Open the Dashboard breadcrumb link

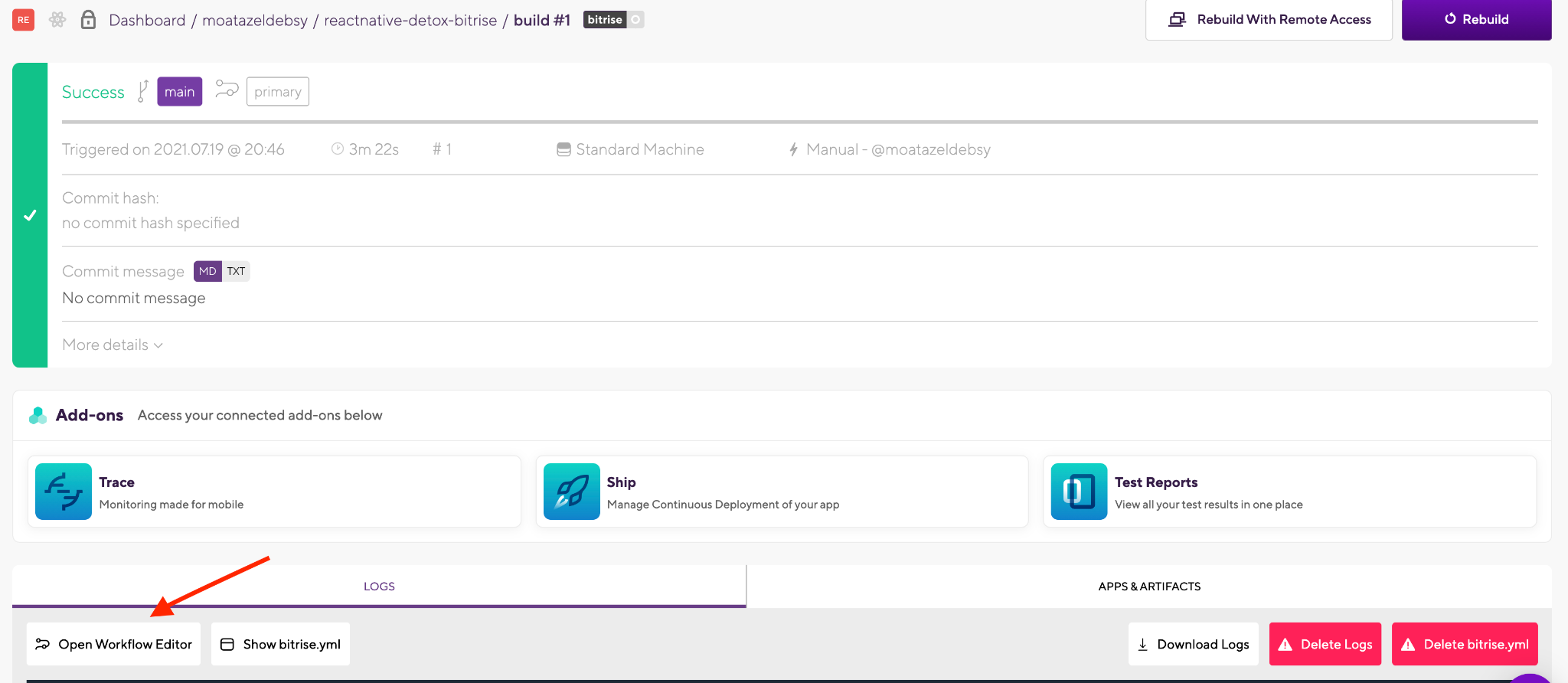(147, 21)
